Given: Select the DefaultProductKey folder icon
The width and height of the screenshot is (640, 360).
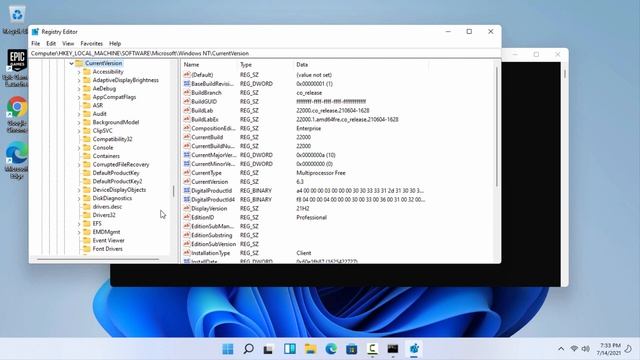Looking at the screenshot, I should (87, 173).
